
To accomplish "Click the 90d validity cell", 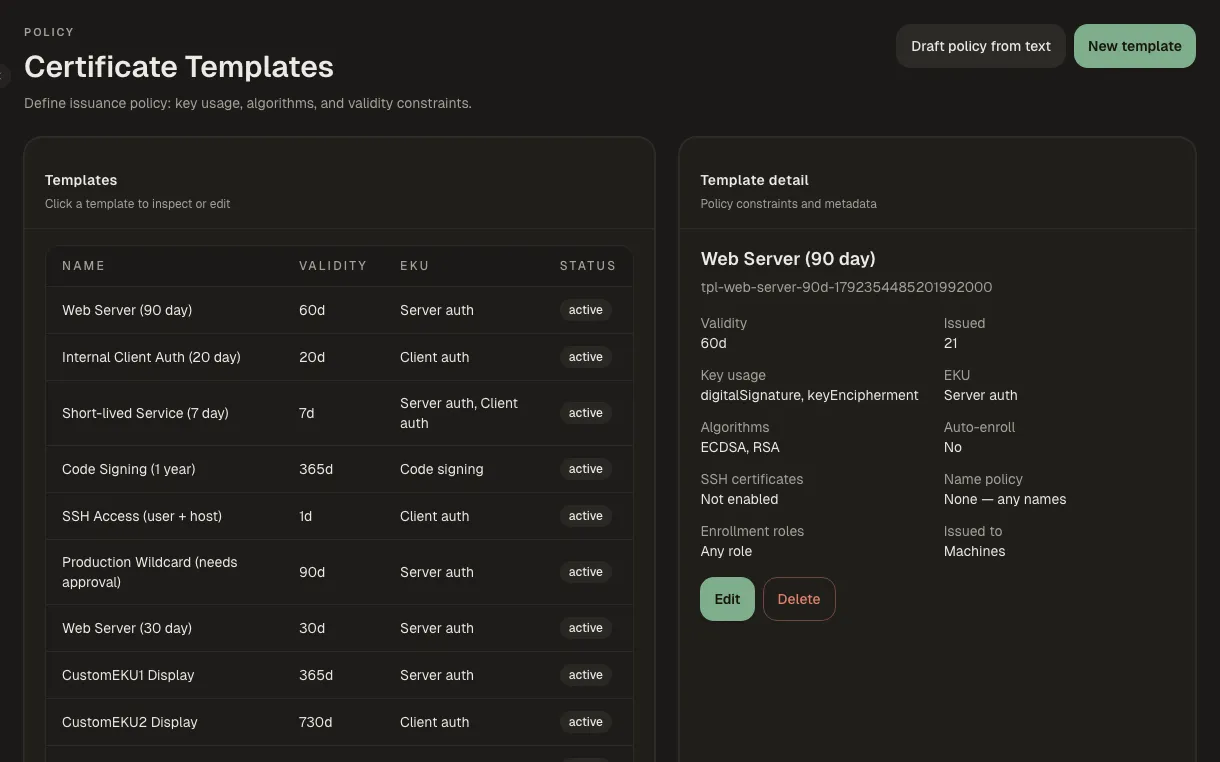I will (x=312, y=572).
